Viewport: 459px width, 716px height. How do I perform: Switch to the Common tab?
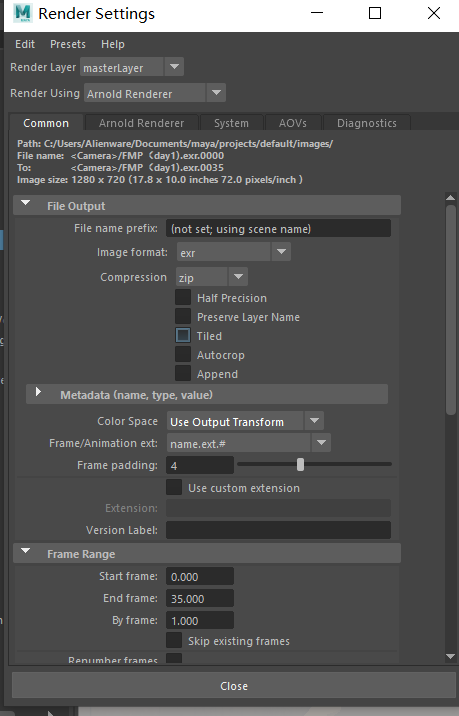tap(46, 123)
